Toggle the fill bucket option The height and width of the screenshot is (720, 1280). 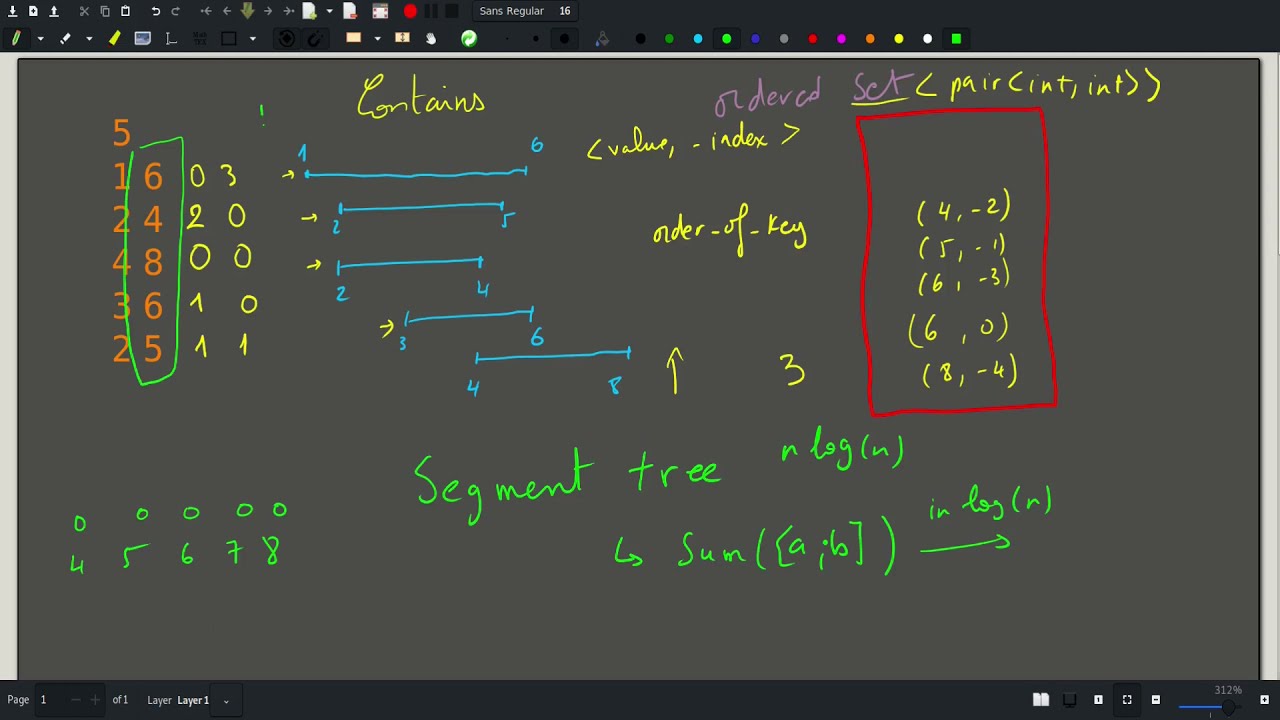(602, 39)
